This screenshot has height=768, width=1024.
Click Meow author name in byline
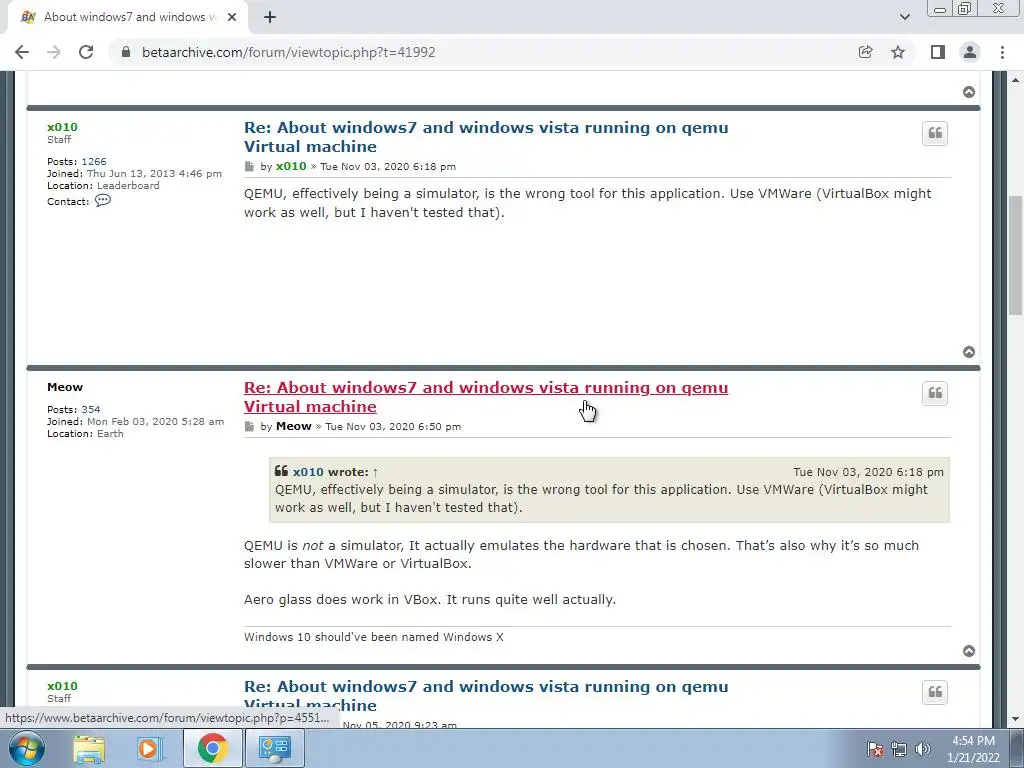pos(293,426)
